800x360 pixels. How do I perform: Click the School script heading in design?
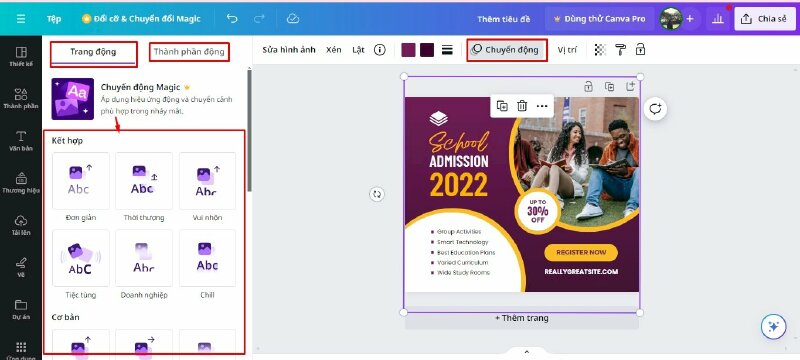(x=459, y=141)
